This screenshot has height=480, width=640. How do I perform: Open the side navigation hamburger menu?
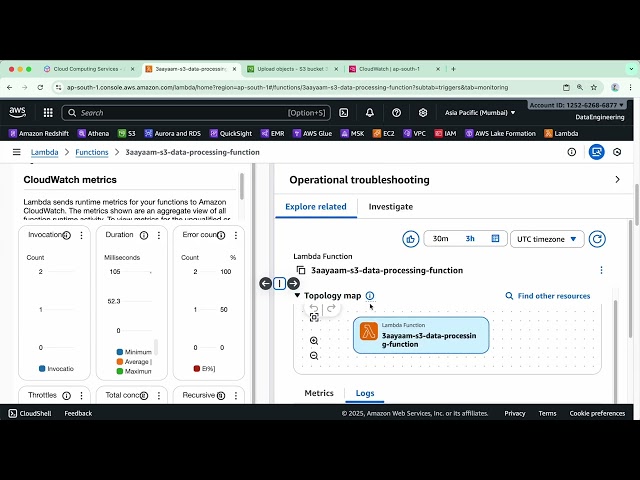tap(17, 152)
